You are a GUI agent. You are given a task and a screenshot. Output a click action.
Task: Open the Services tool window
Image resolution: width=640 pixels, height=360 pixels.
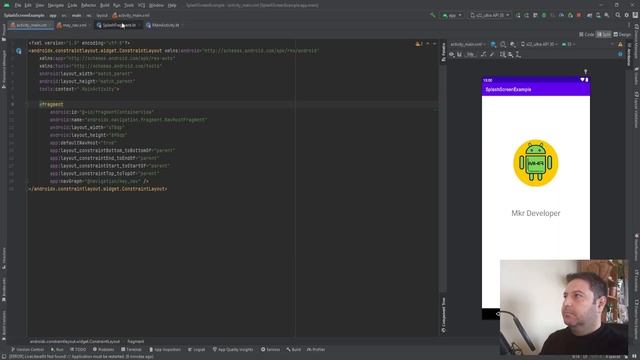coord(270,349)
